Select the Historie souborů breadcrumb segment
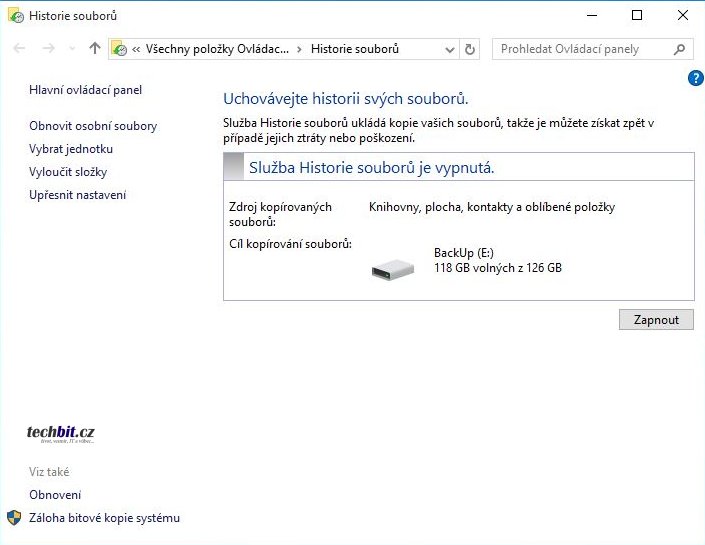 coord(354,49)
